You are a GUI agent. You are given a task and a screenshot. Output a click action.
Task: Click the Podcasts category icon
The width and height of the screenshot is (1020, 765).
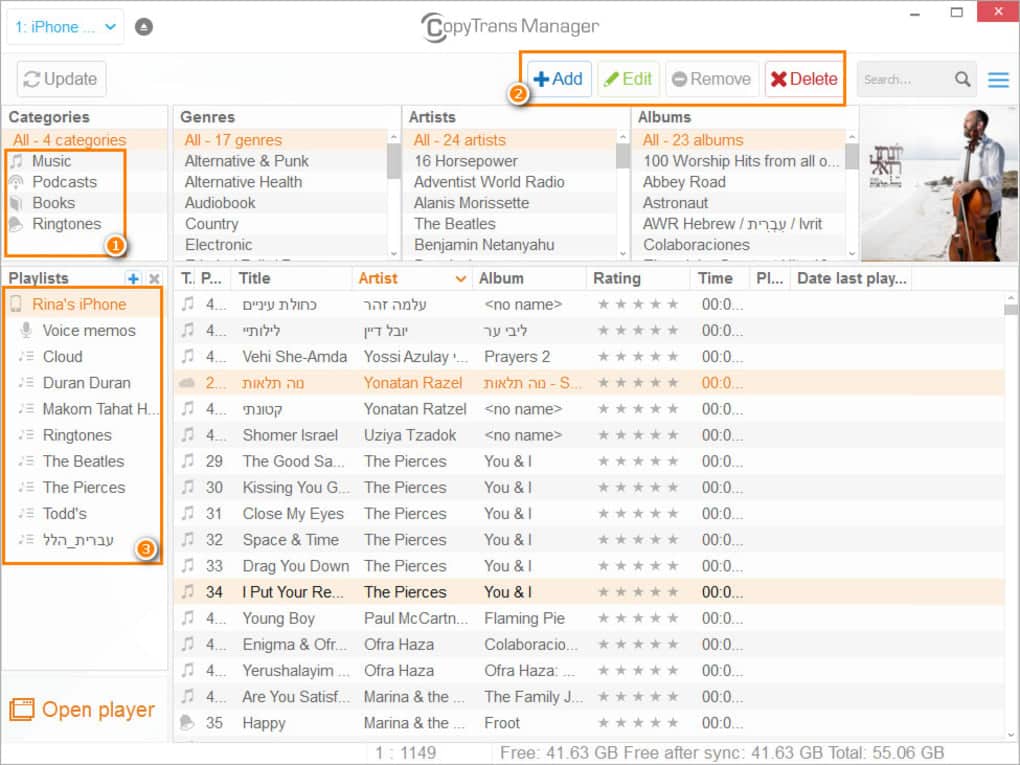[x=17, y=182]
